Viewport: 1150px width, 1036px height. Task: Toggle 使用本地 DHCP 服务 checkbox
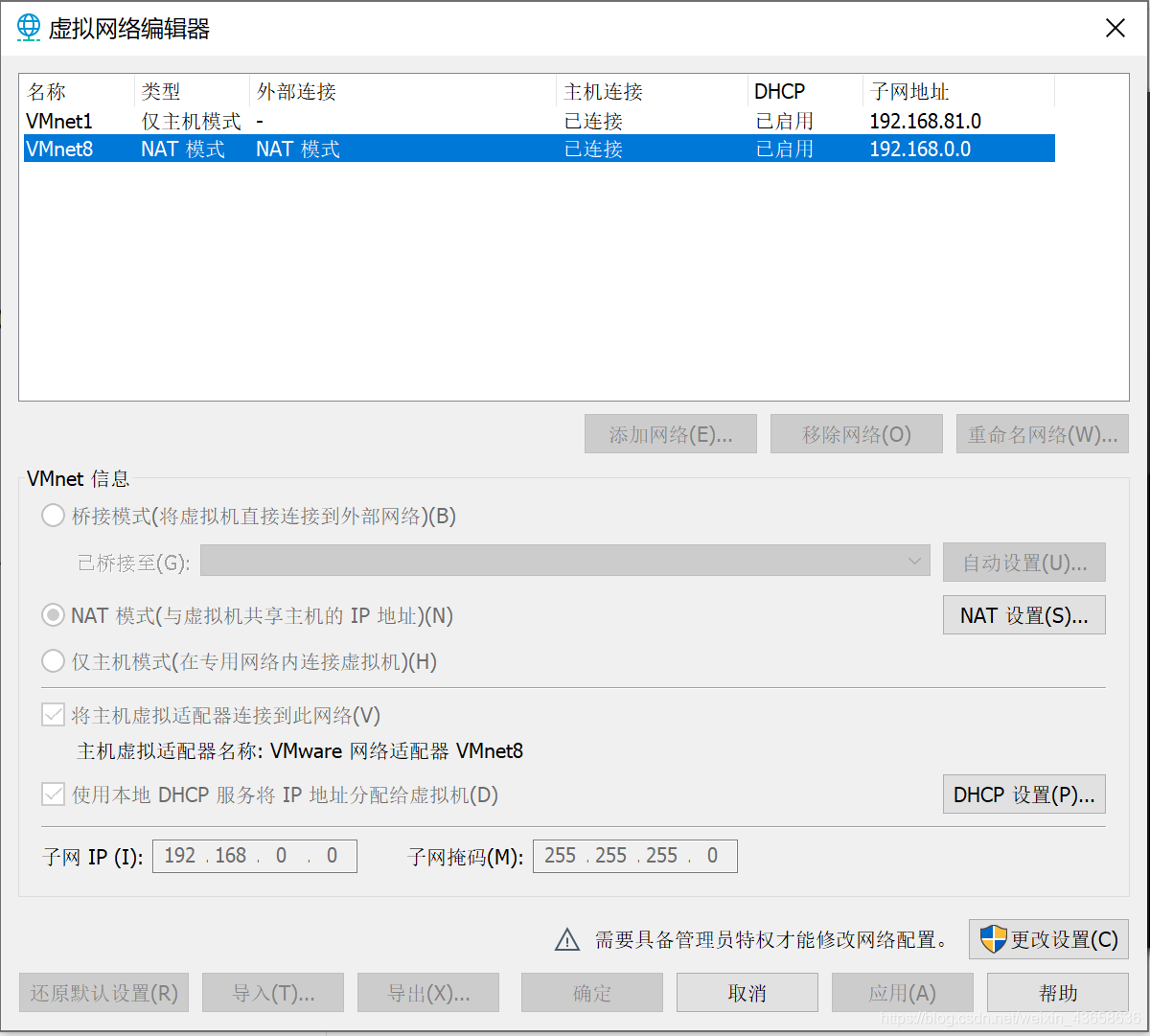coord(53,794)
